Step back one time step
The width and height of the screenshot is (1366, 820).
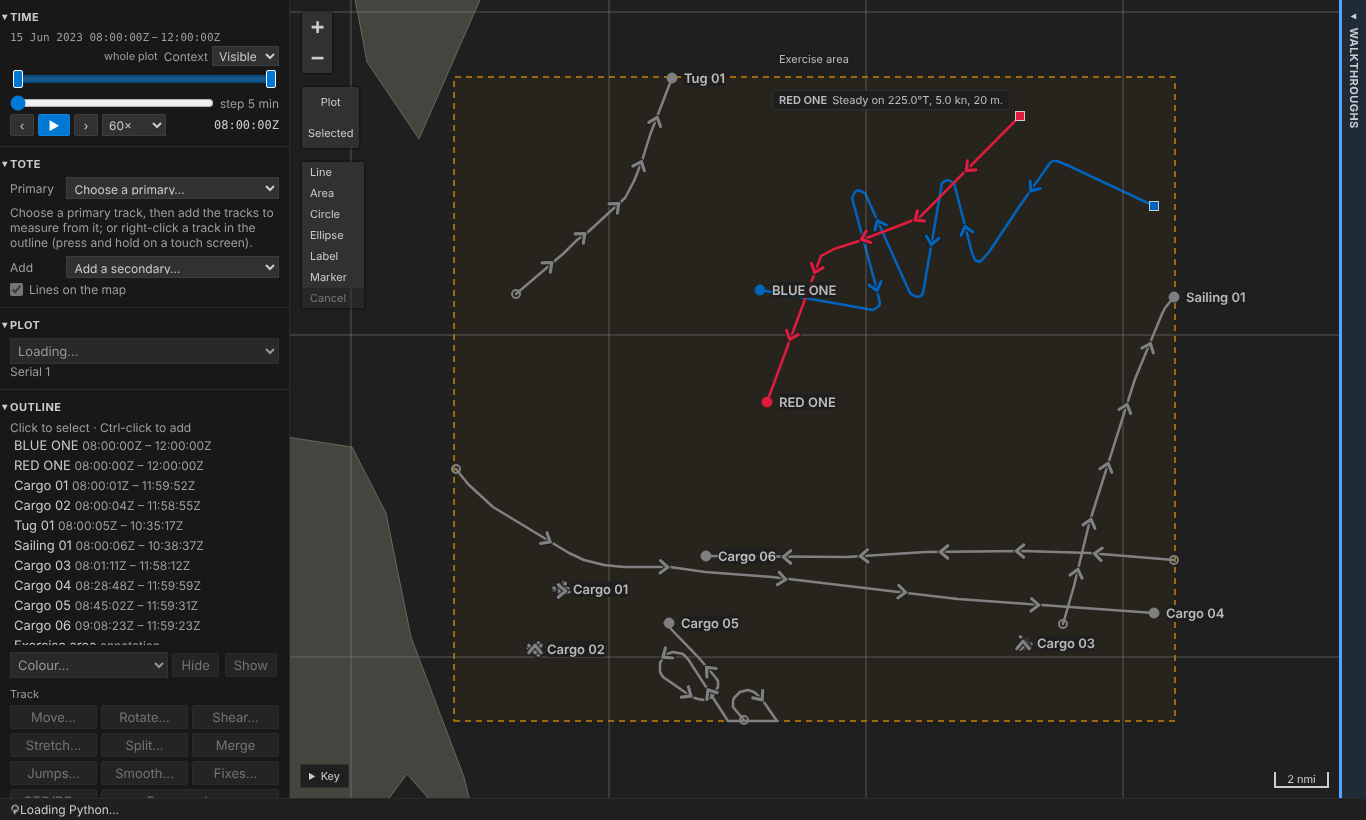coord(22,125)
